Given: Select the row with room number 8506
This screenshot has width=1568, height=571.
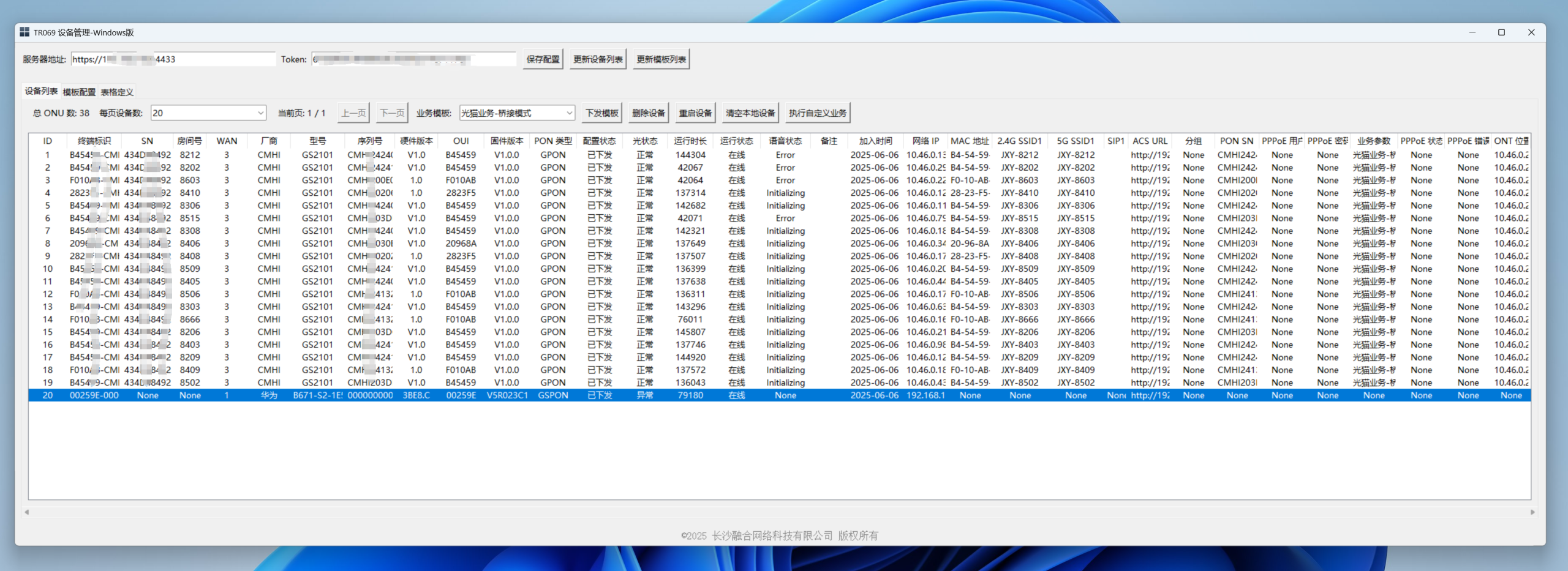Looking at the screenshot, I should coord(779,294).
